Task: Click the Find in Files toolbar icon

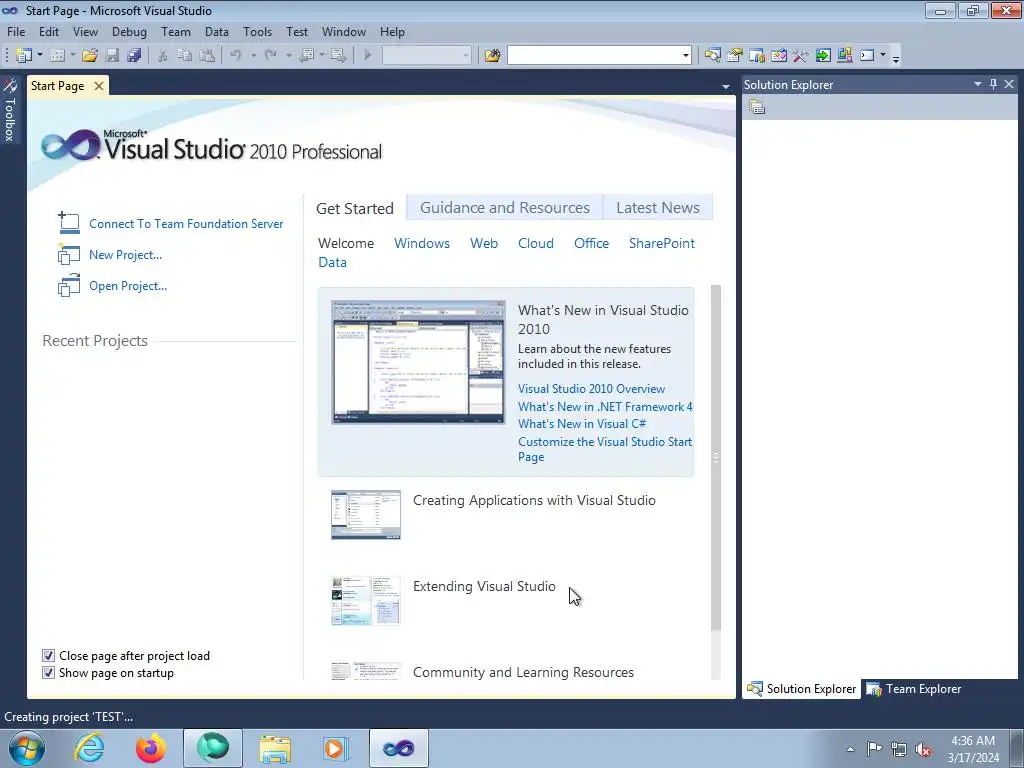Action: pos(492,56)
